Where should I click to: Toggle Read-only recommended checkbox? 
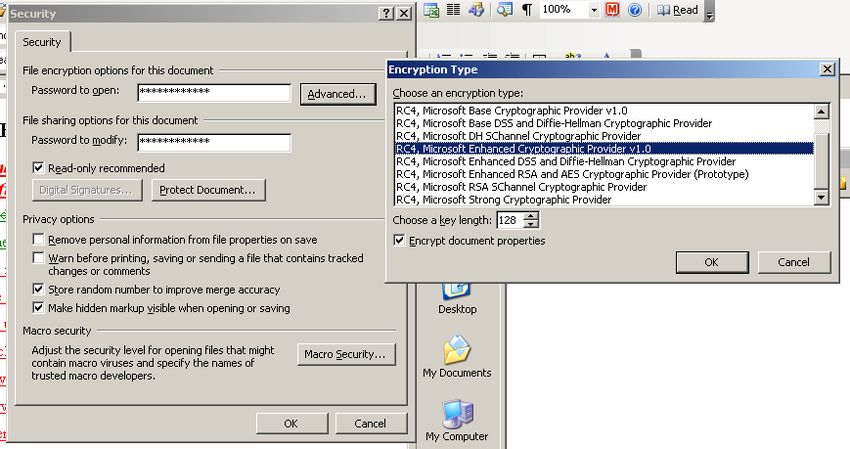pyautogui.click(x=38, y=168)
